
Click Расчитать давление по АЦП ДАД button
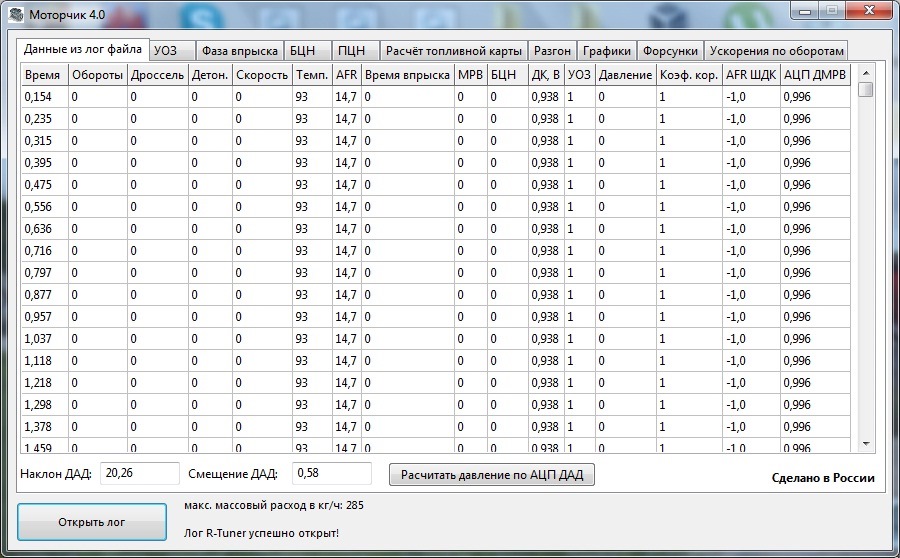click(x=491, y=475)
